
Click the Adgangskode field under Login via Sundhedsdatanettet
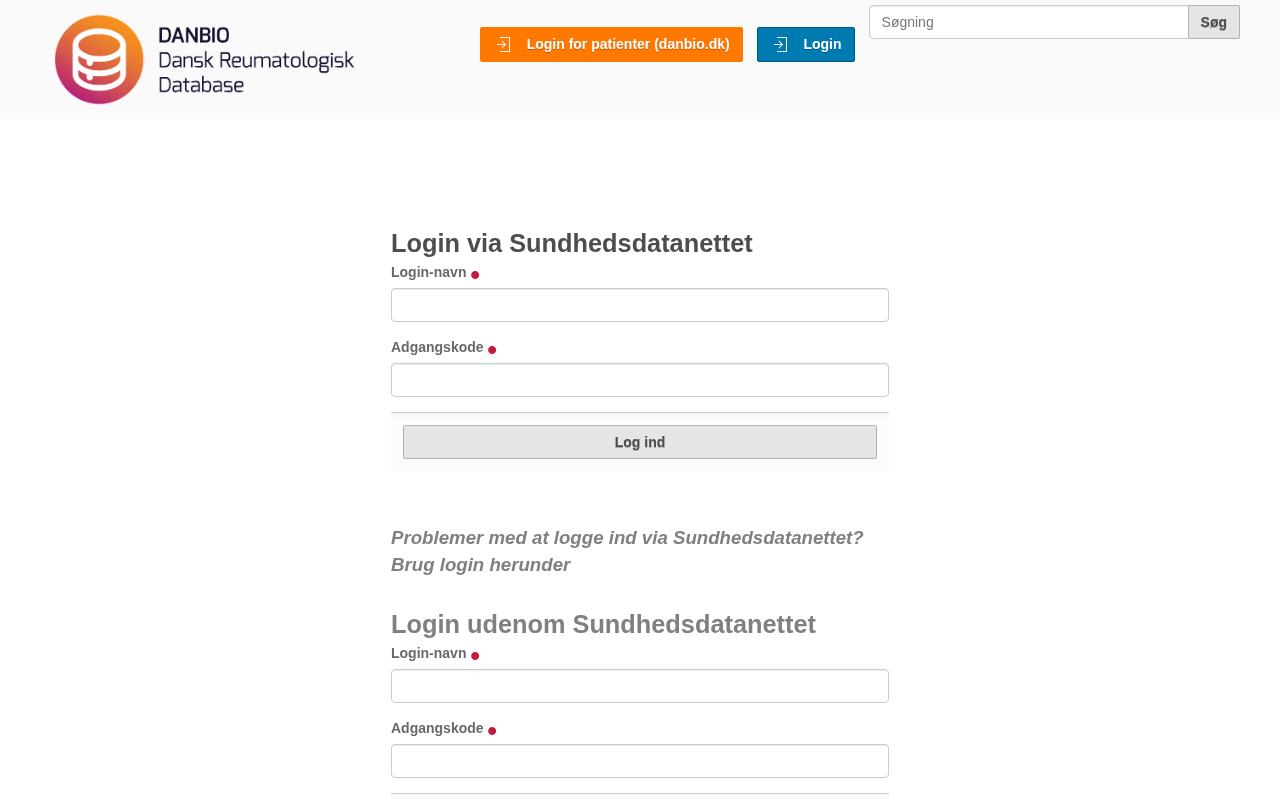[x=640, y=380]
